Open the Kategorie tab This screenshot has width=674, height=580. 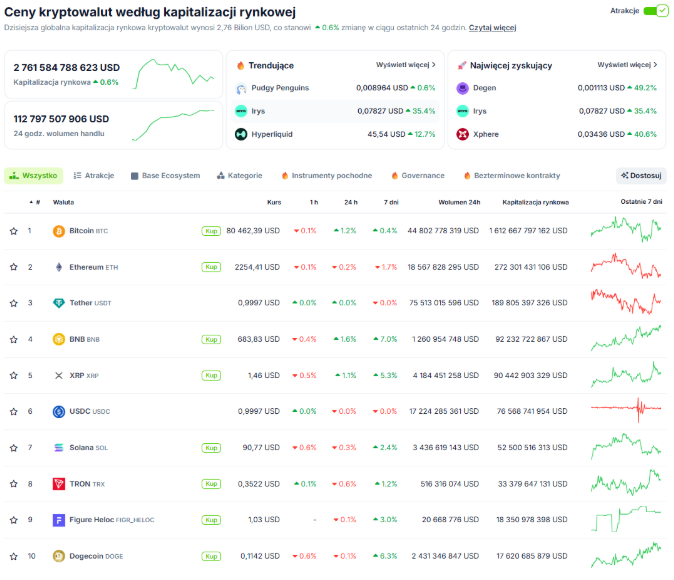239,175
